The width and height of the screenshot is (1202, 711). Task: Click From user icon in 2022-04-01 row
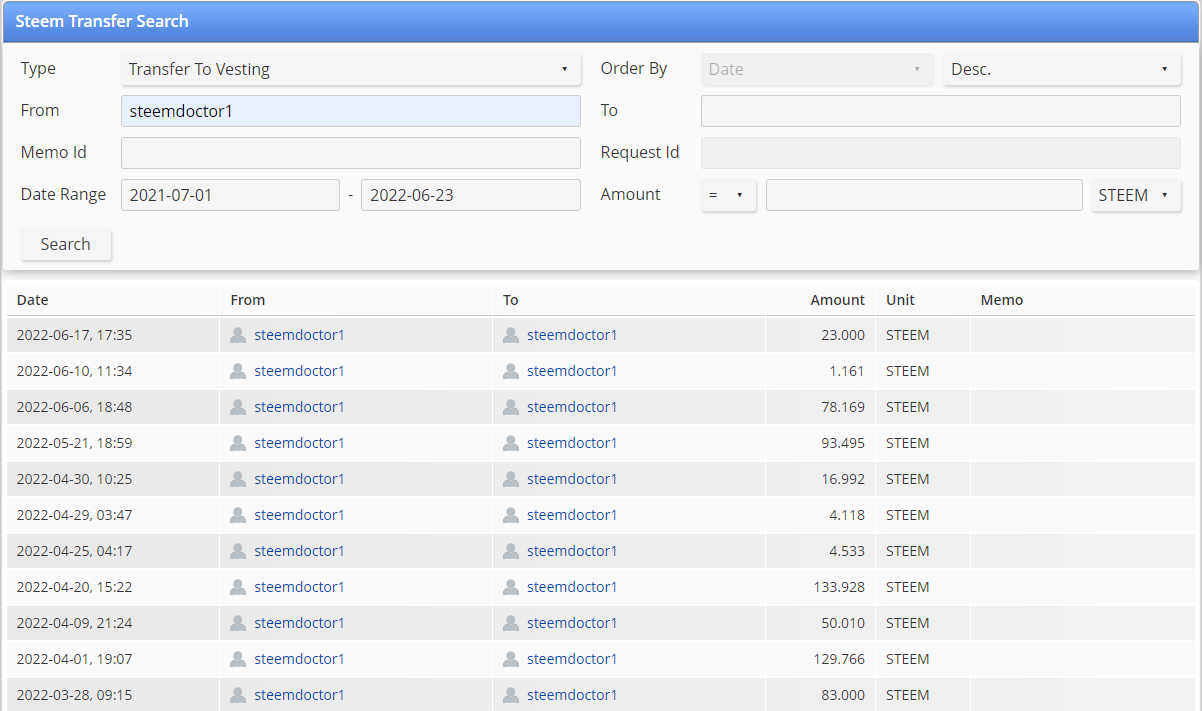pos(238,659)
